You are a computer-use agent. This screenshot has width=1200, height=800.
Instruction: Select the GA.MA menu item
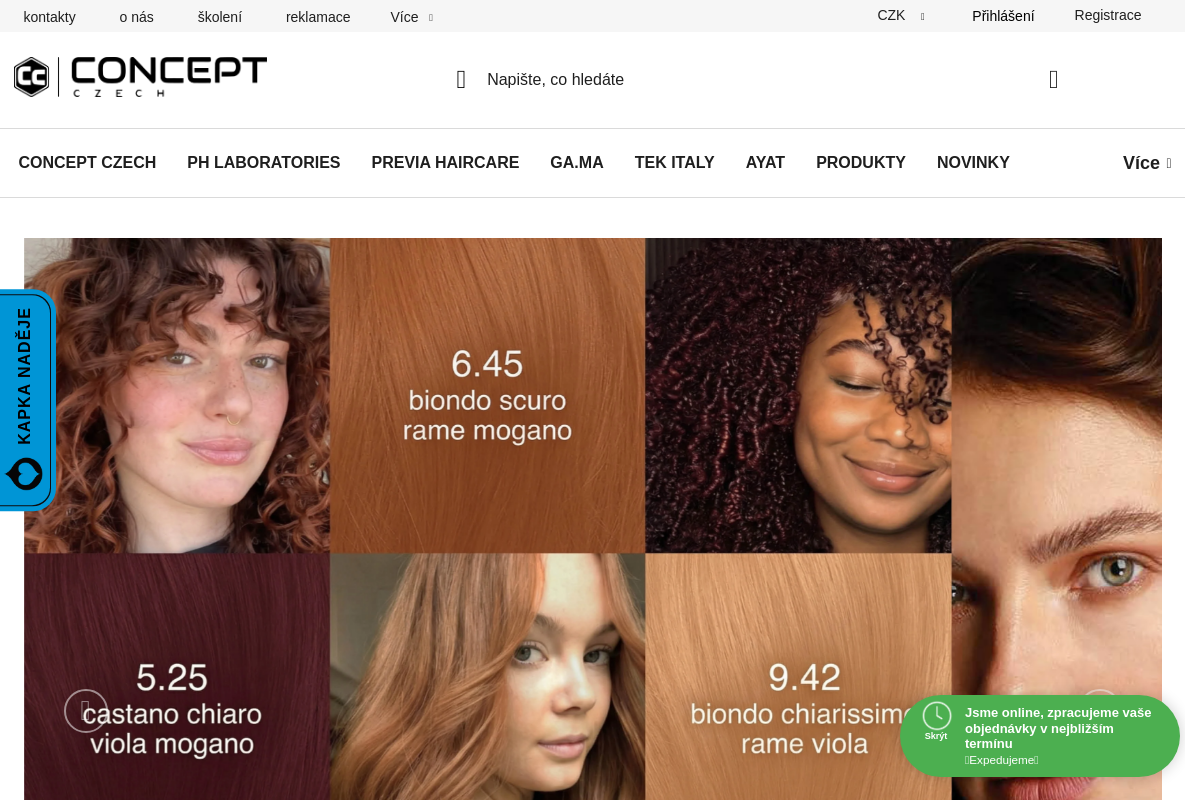click(x=577, y=163)
